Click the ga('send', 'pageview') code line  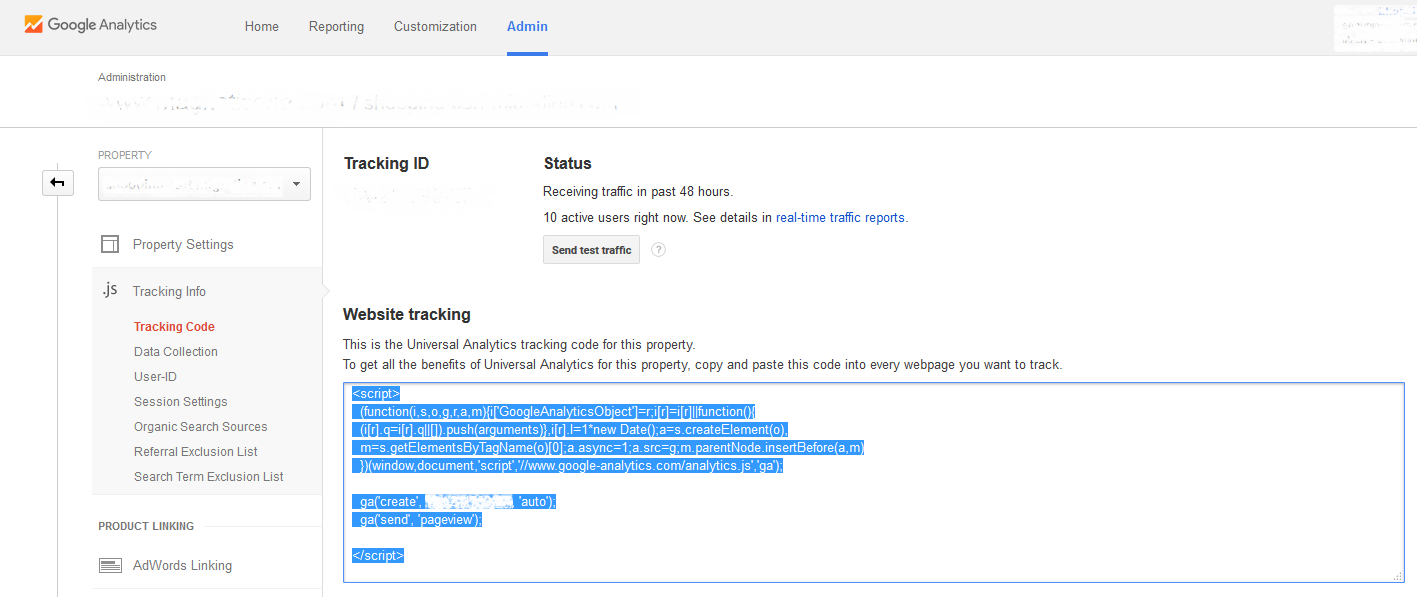point(417,520)
